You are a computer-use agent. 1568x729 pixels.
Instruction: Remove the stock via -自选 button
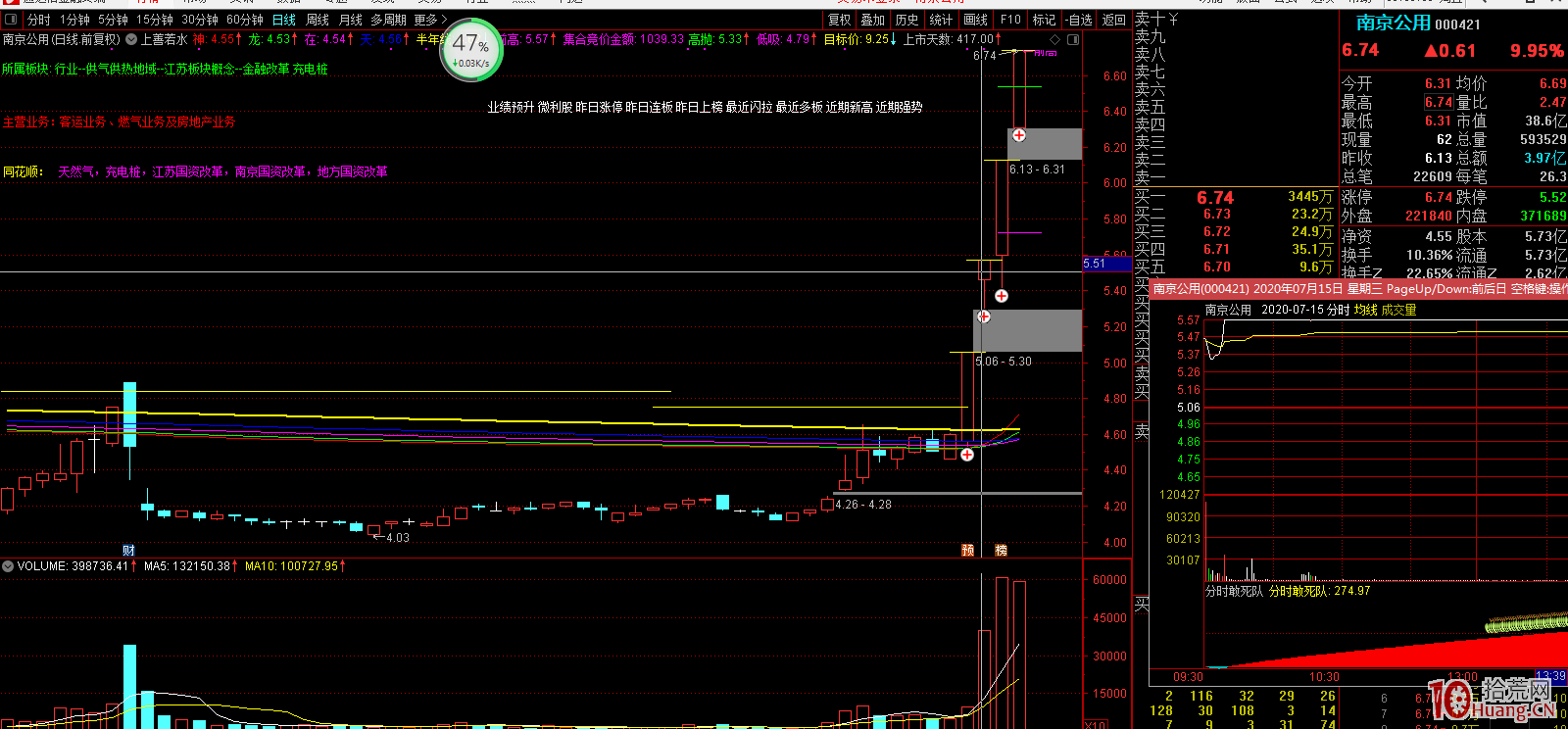coord(1078,20)
